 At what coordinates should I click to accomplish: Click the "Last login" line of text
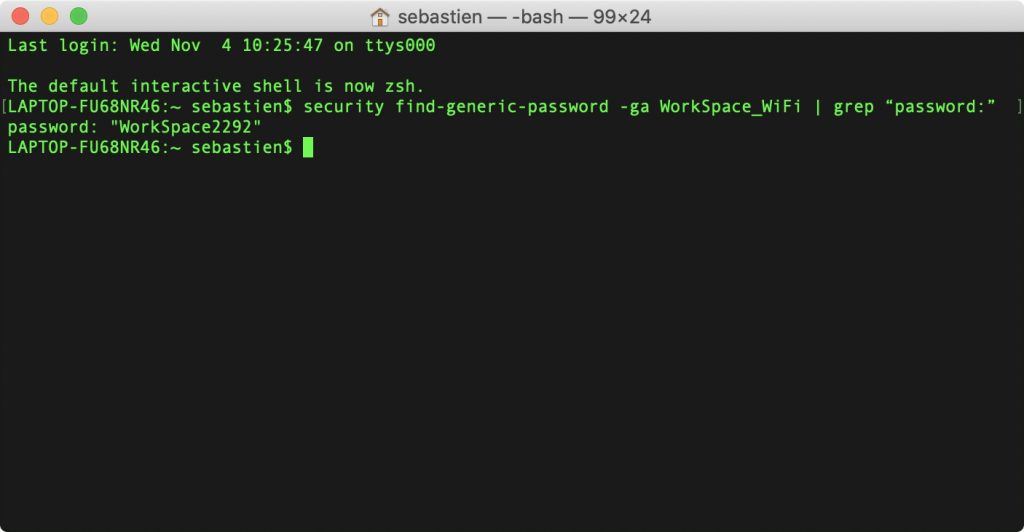point(221,45)
